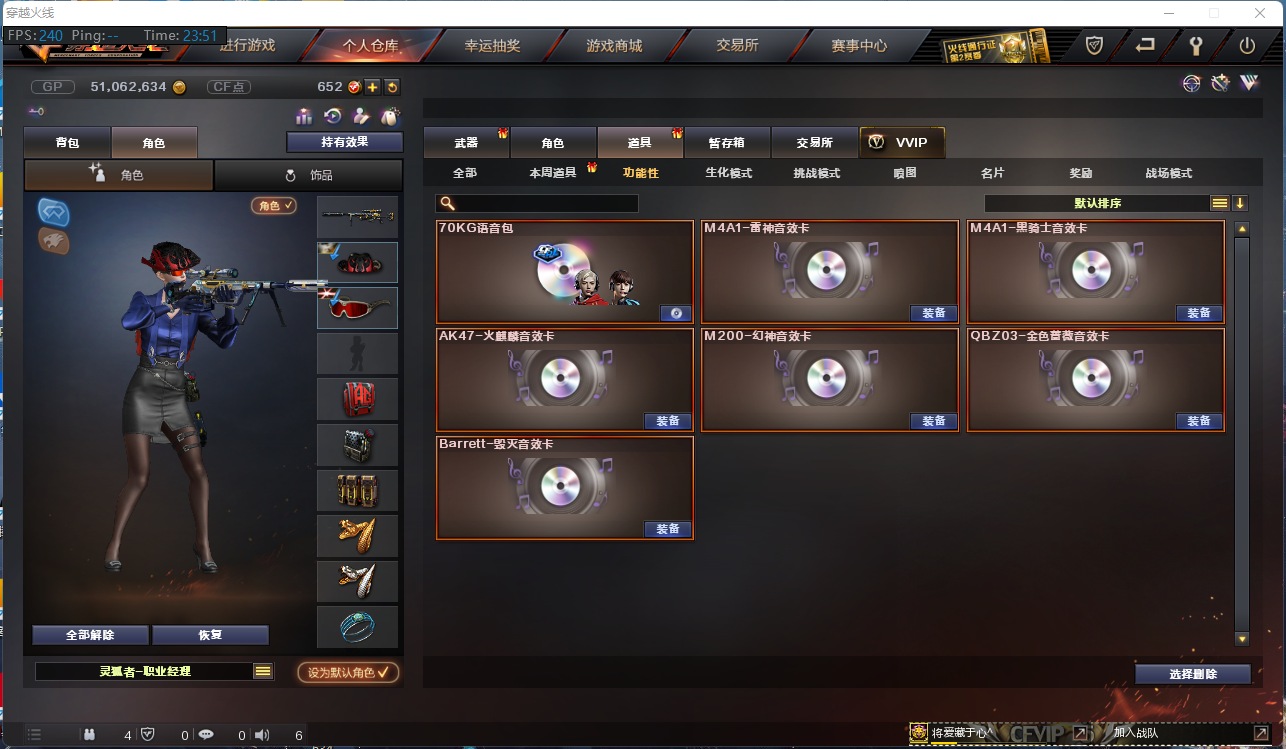Toggle the 角色 checkmark above character preview
This screenshot has height=749, width=1286.
pos(274,205)
